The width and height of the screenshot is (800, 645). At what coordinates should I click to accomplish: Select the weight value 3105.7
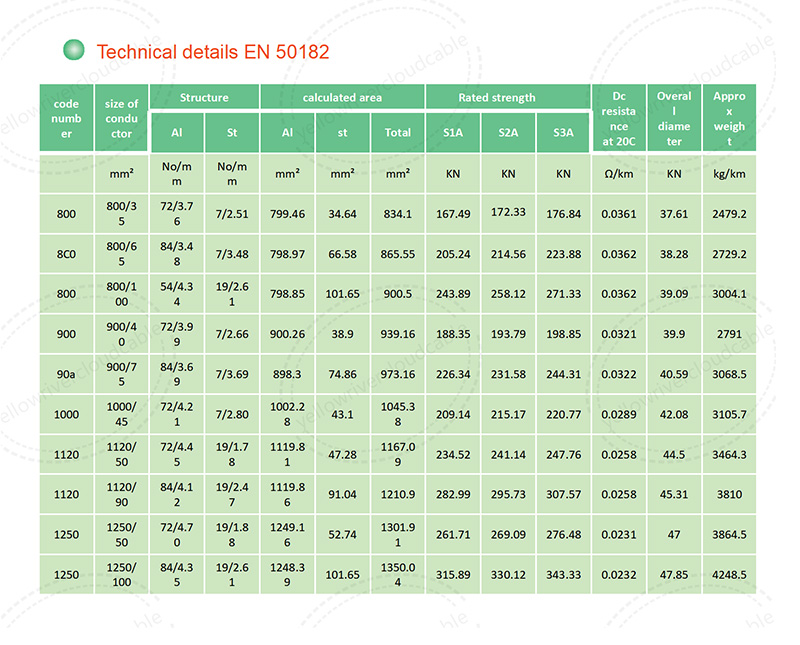tap(730, 414)
